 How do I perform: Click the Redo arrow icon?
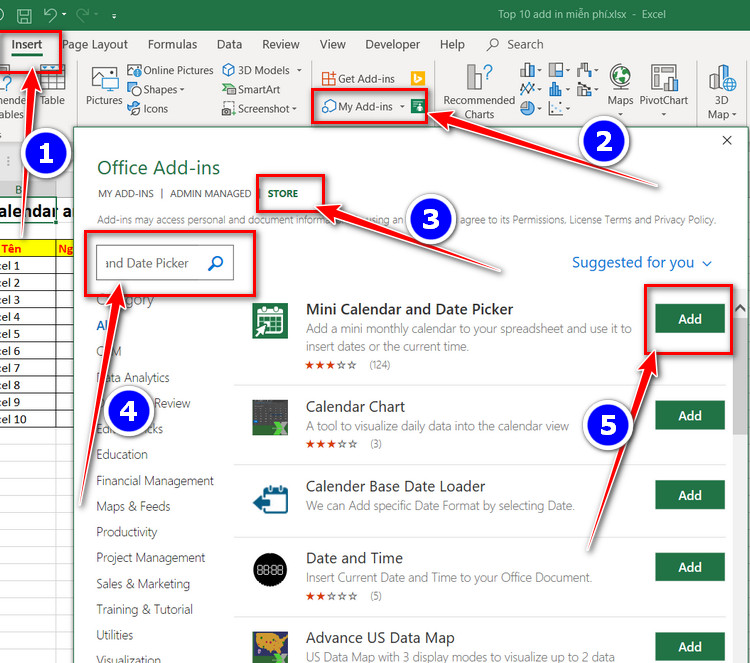click(82, 15)
